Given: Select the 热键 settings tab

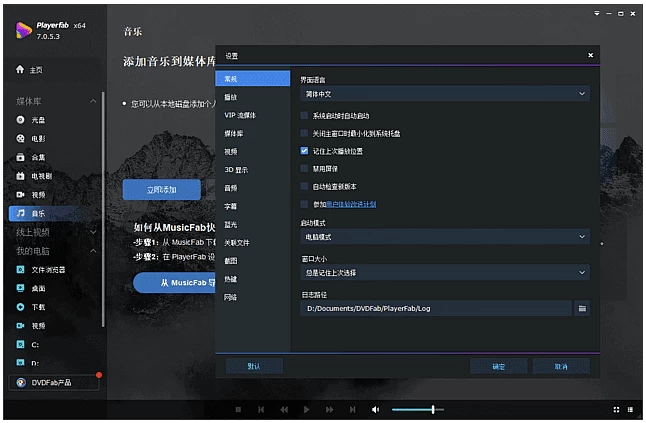Looking at the screenshot, I should point(231,279).
